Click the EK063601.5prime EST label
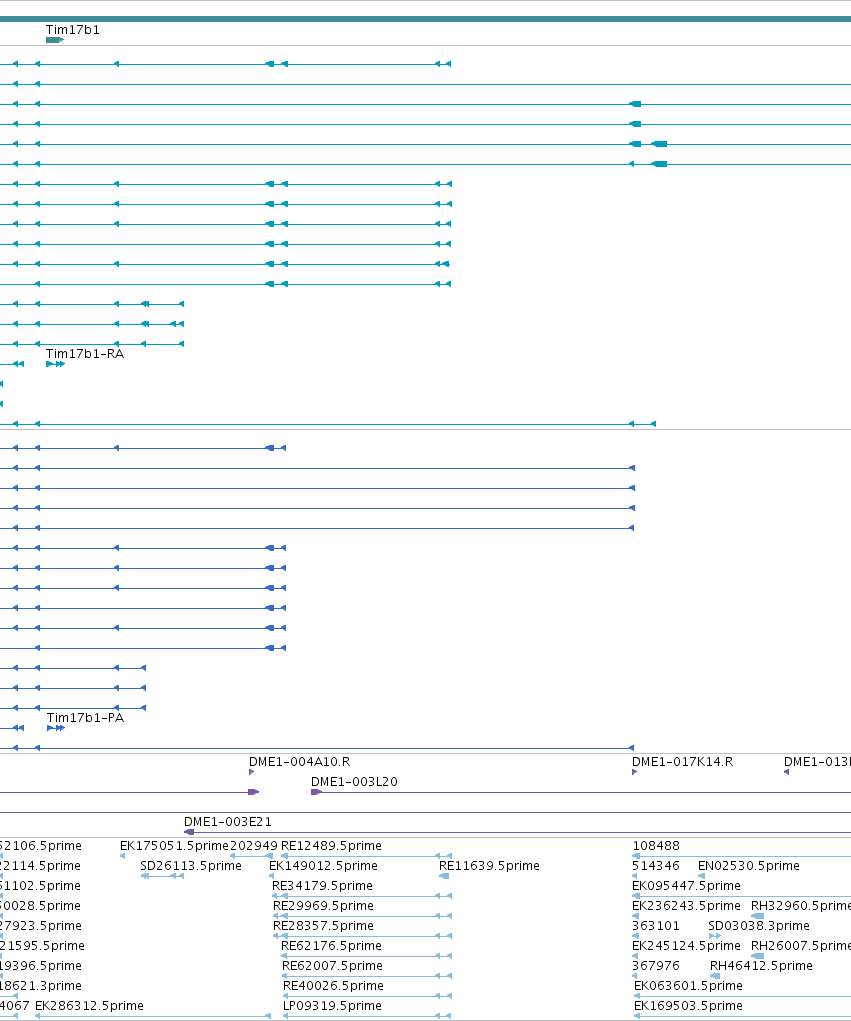Viewport: 851px width, 1021px height. tap(688, 986)
